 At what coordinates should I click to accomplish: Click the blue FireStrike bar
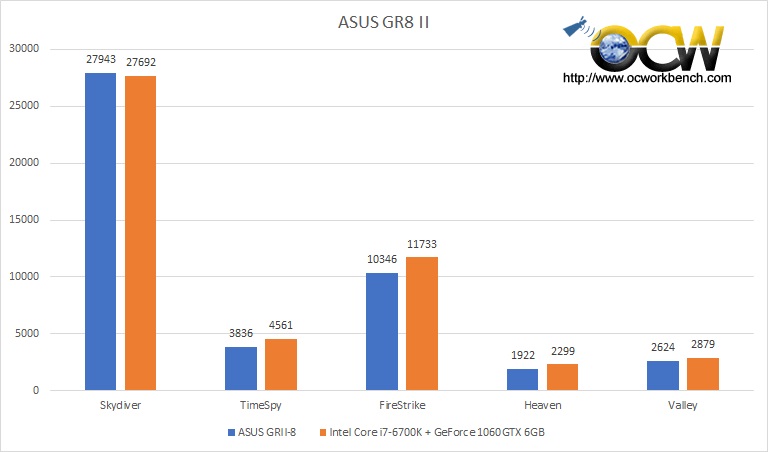pyautogui.click(x=382, y=332)
